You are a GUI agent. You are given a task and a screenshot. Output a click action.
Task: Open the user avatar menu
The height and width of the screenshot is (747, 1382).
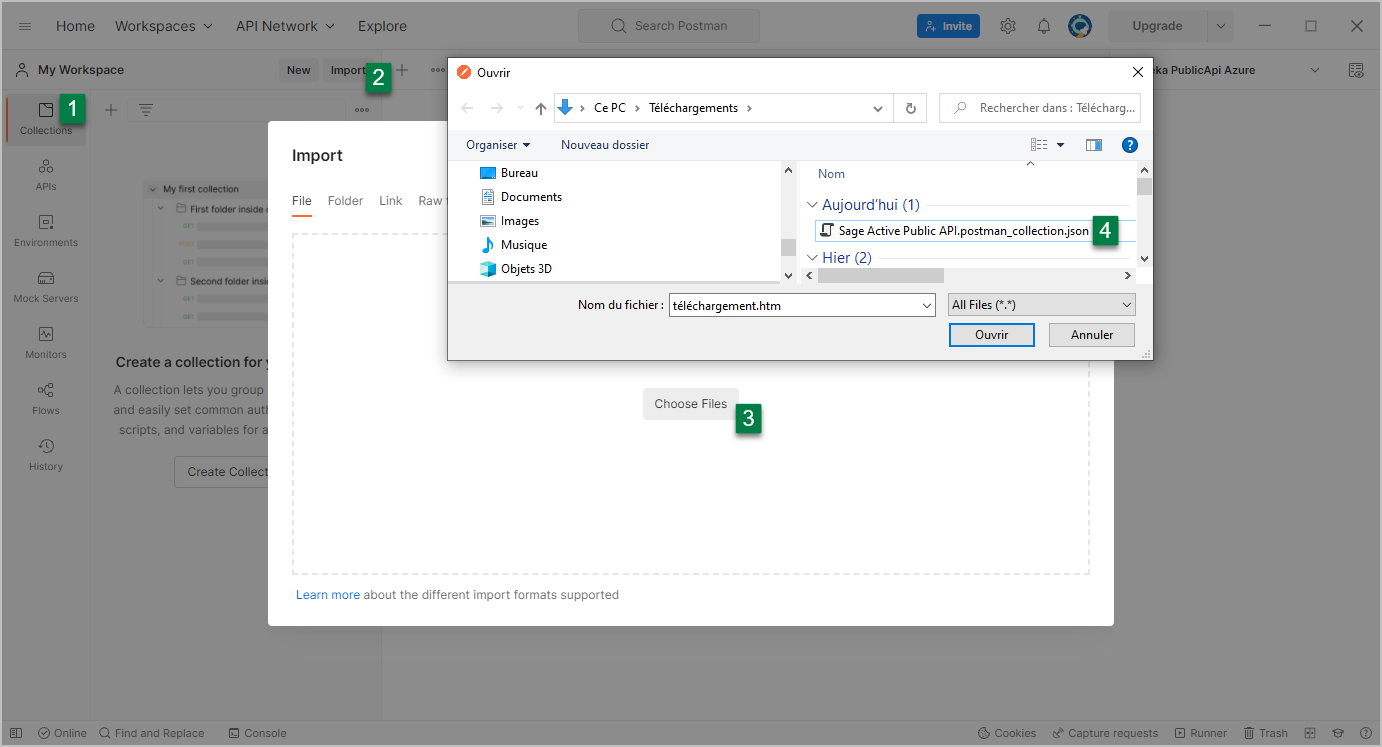1080,26
